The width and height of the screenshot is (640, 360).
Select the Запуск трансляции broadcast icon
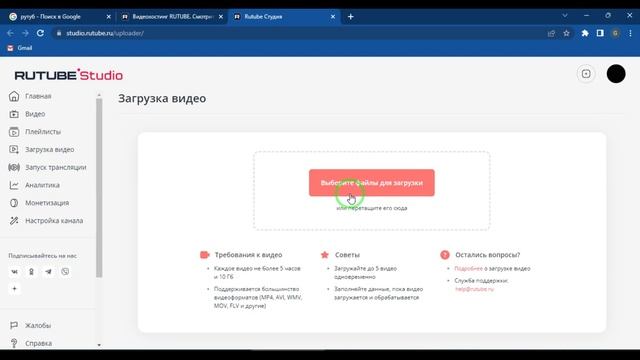point(14,167)
